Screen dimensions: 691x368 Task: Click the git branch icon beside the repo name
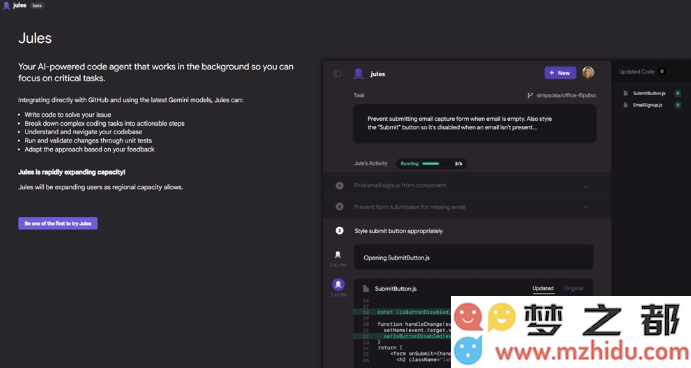pyautogui.click(x=530, y=95)
